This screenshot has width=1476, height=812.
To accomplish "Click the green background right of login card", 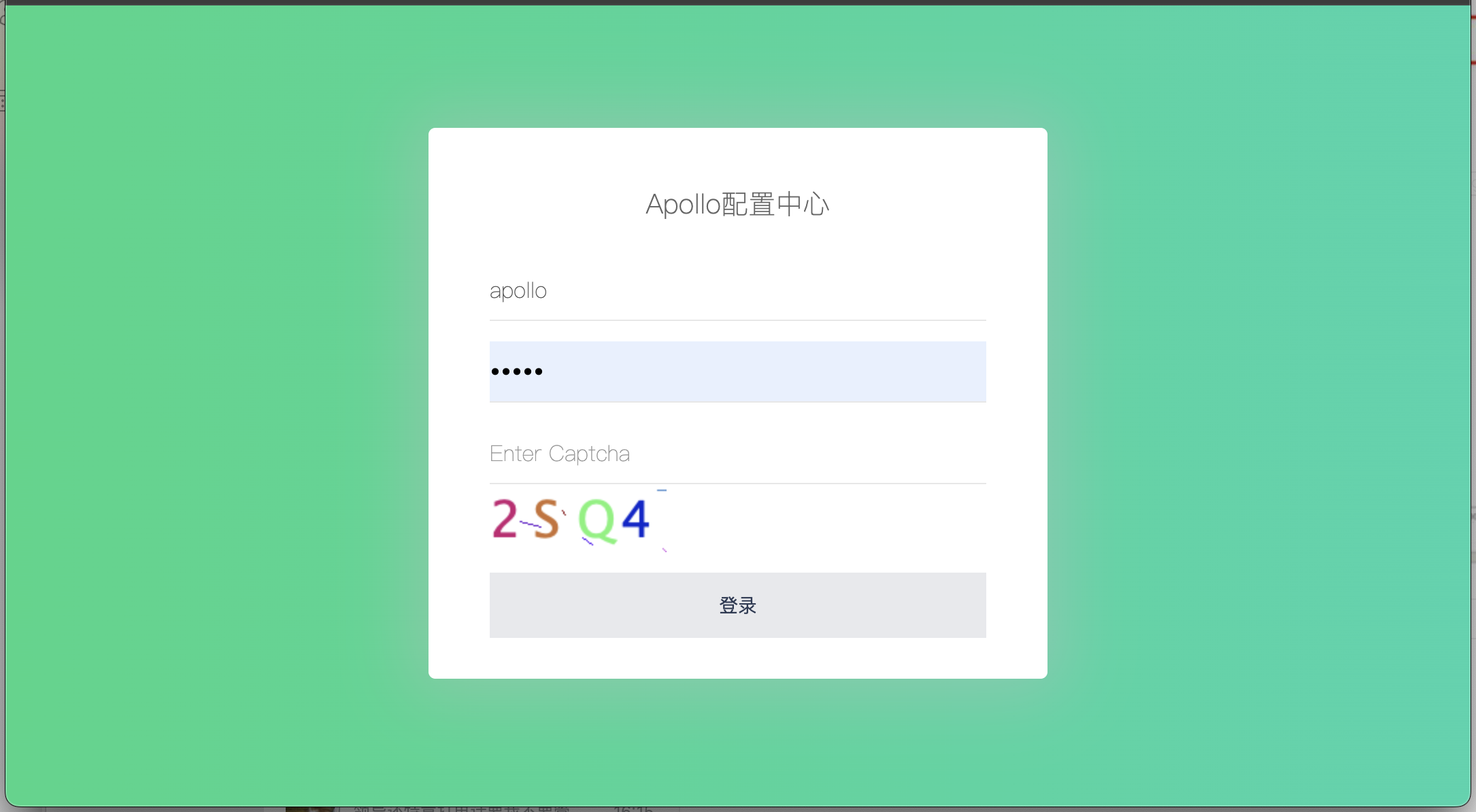I will (x=1258, y=403).
